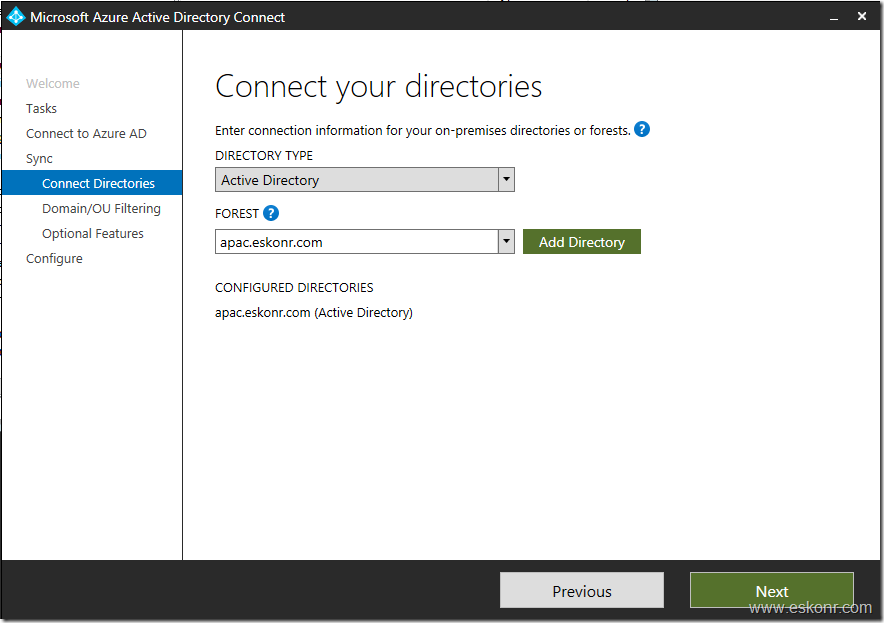This screenshot has height=623, width=884.
Task: Open help about on-premises directories or forests
Action: 641,129
